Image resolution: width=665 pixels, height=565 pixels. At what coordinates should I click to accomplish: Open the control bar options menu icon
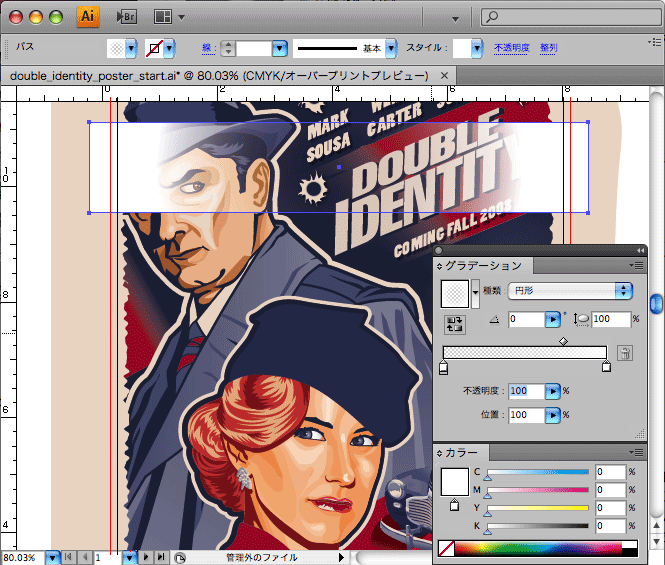(x=655, y=42)
